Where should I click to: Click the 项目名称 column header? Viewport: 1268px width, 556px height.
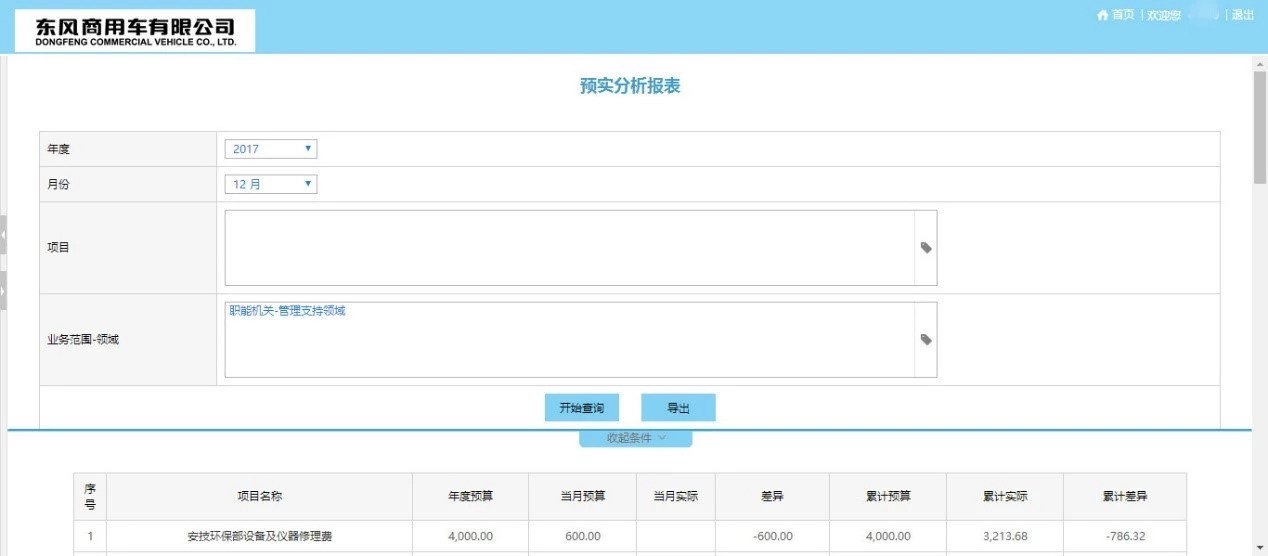point(259,497)
